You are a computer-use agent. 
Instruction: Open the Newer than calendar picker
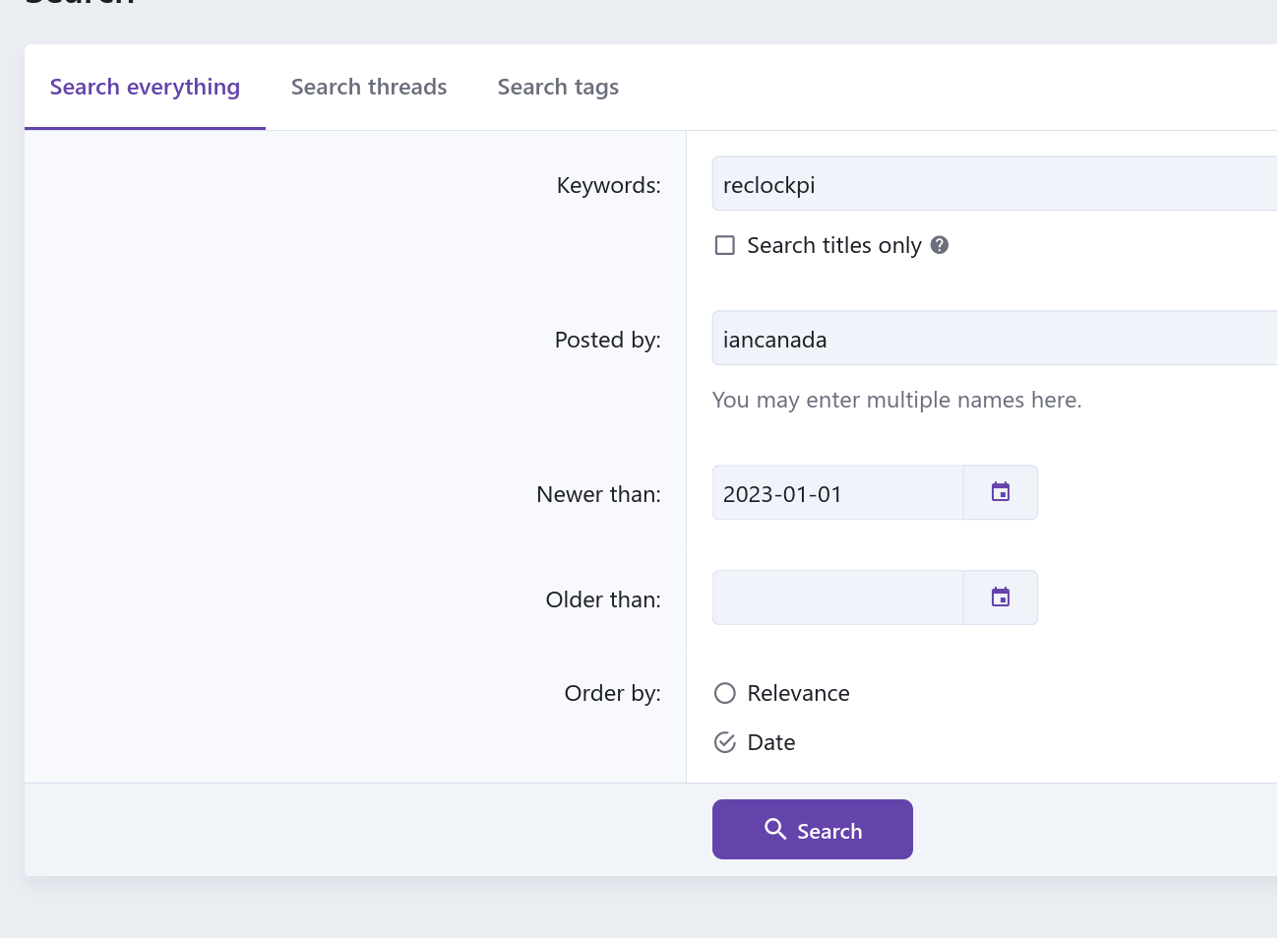tap(1000, 492)
